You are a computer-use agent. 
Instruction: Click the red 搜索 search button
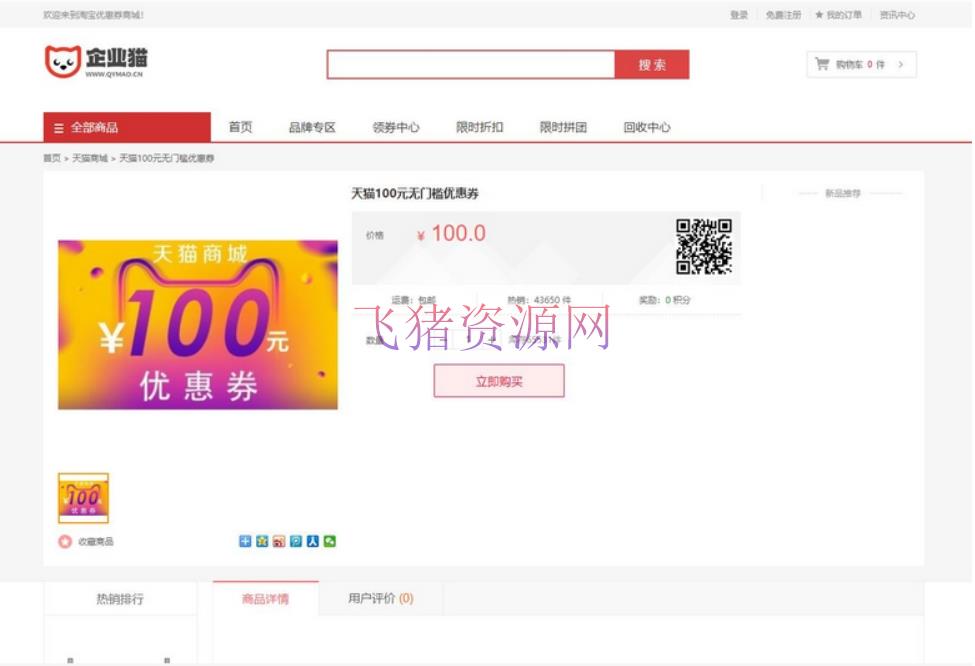pos(652,64)
